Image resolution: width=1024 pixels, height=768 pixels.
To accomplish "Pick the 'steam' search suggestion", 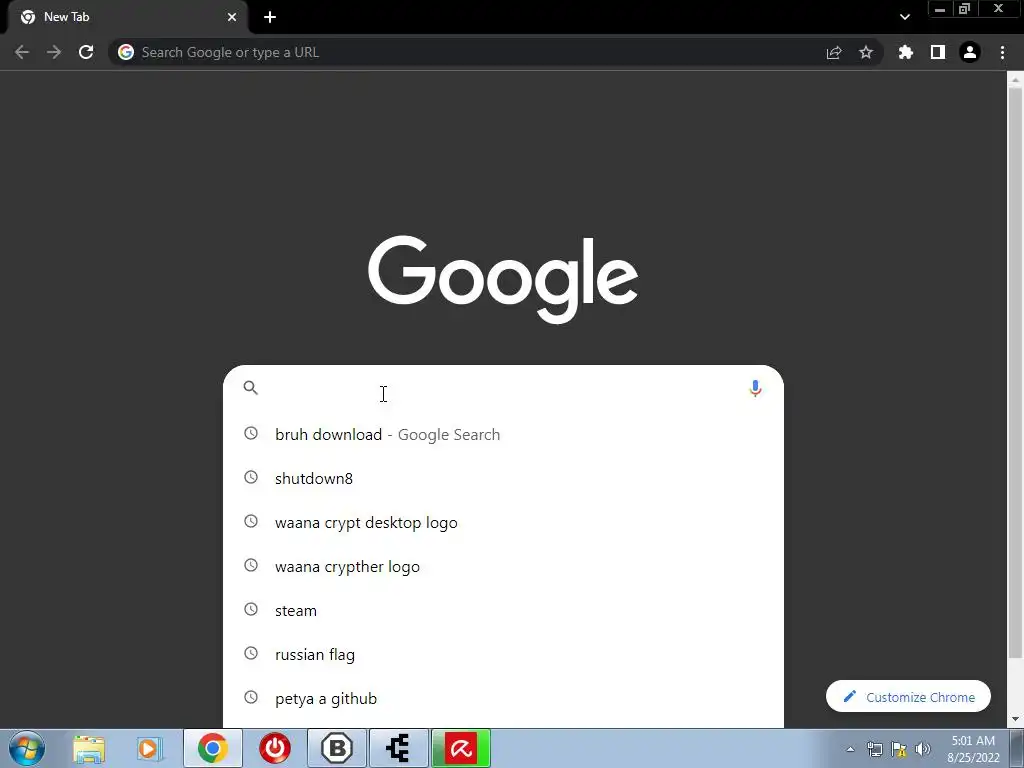I will click(x=503, y=611).
